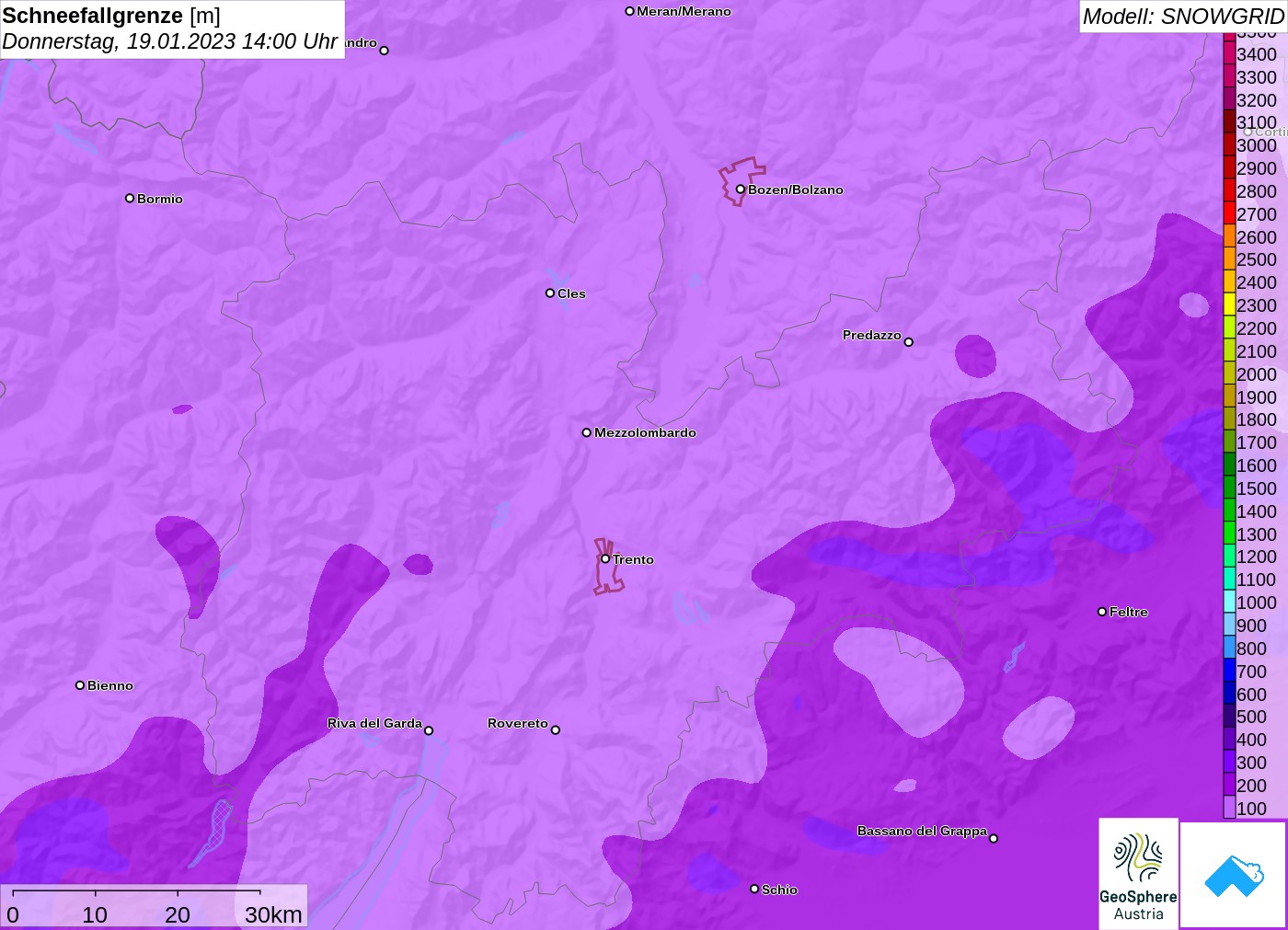Click the GeoSphere Austria logo
Screen dimensions: 1288x930
(1138, 873)
